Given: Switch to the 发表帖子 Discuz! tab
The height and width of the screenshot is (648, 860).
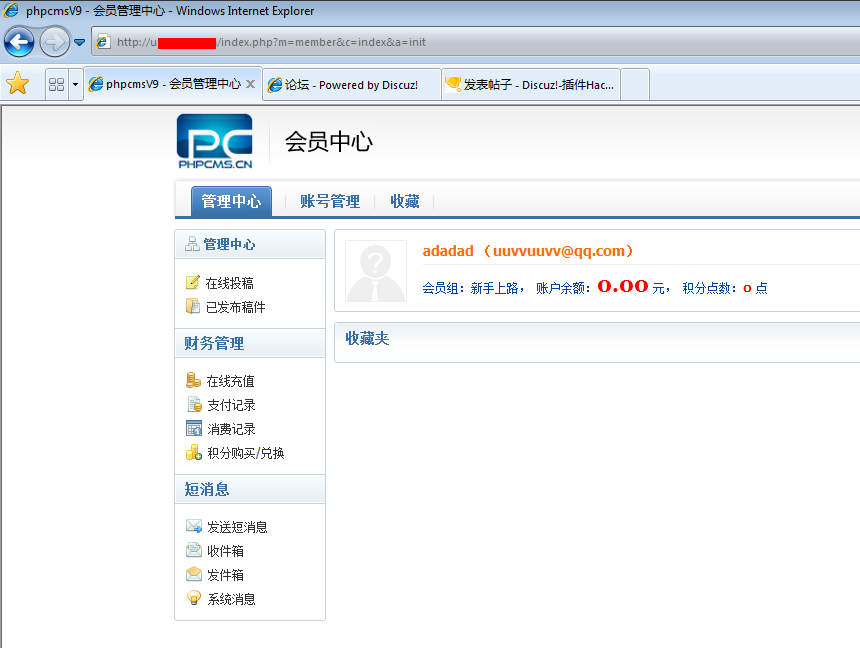Looking at the screenshot, I should click(x=531, y=84).
